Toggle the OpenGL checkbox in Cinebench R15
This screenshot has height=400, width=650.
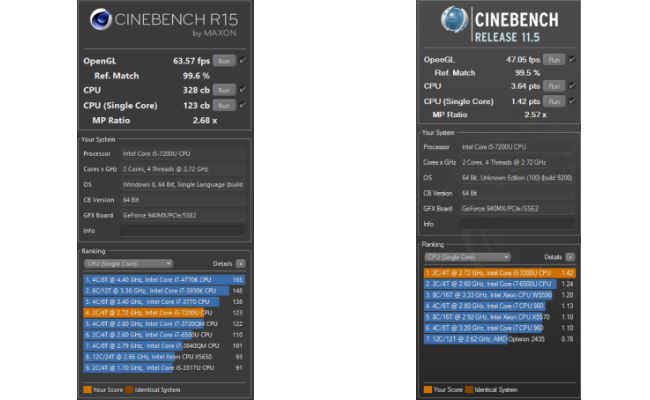243,61
